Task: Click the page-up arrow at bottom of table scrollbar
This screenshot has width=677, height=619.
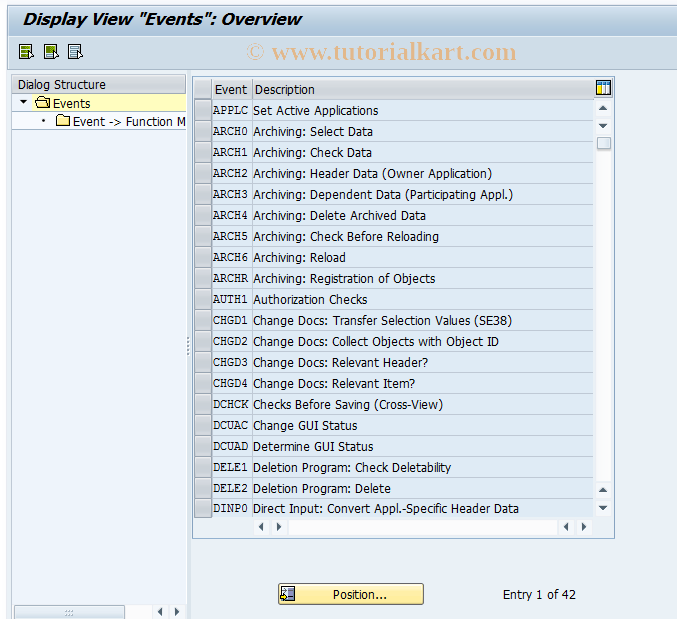Action: coord(603,490)
